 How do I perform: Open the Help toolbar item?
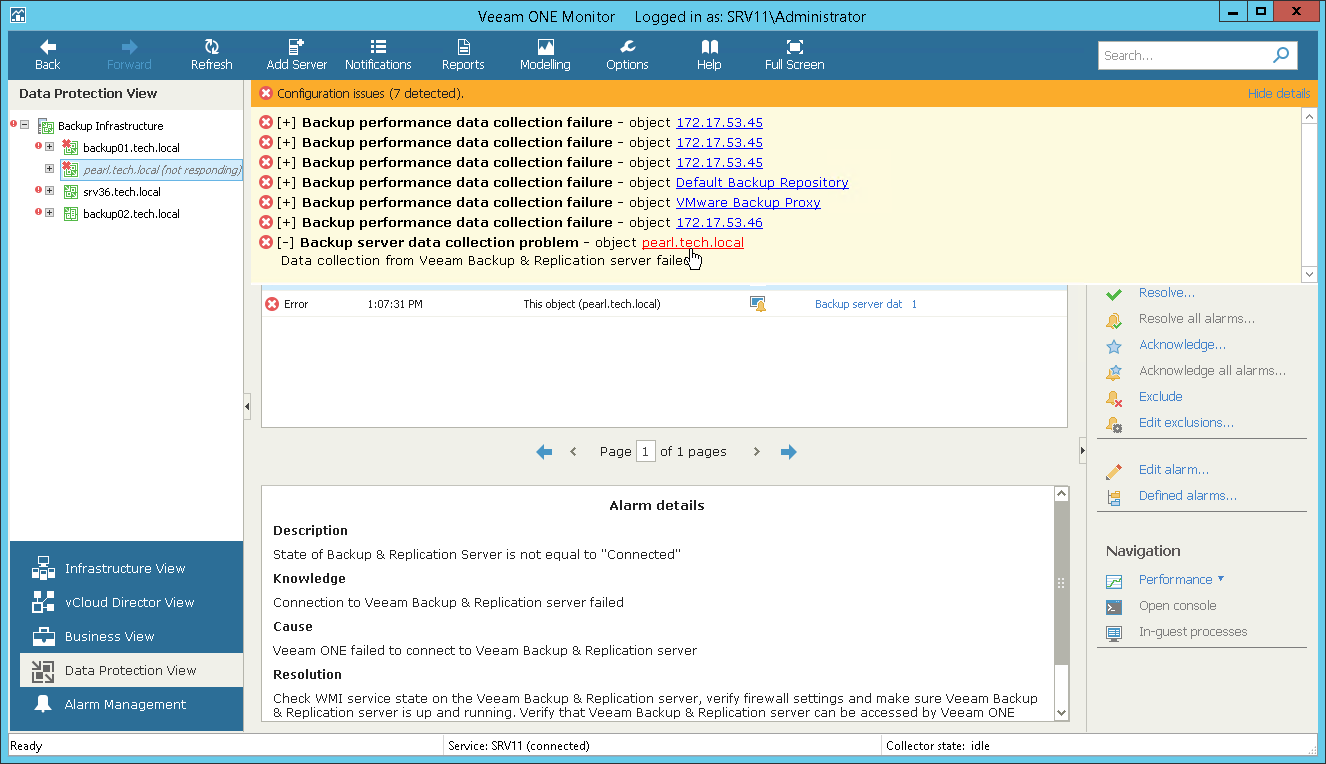pyautogui.click(x=709, y=55)
